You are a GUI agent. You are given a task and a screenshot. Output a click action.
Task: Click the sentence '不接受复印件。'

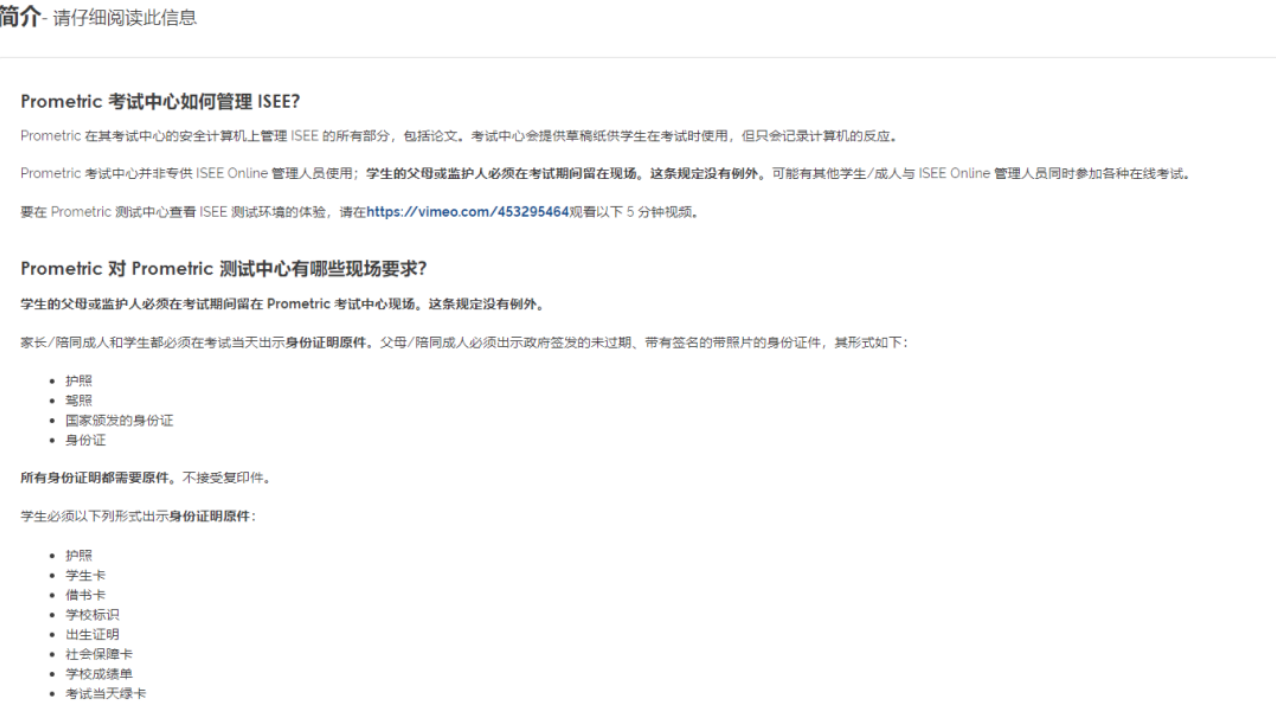(227, 478)
